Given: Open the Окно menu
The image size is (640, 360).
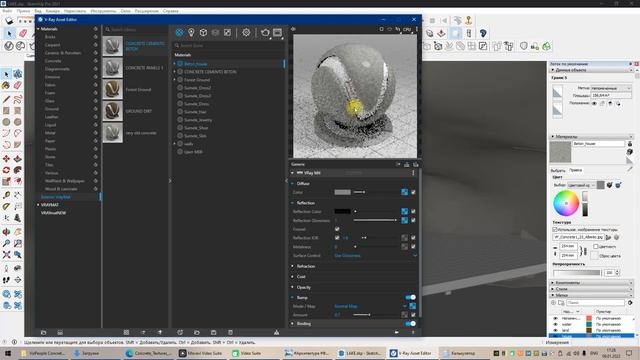Looking at the screenshot, I should [x=125, y=11].
